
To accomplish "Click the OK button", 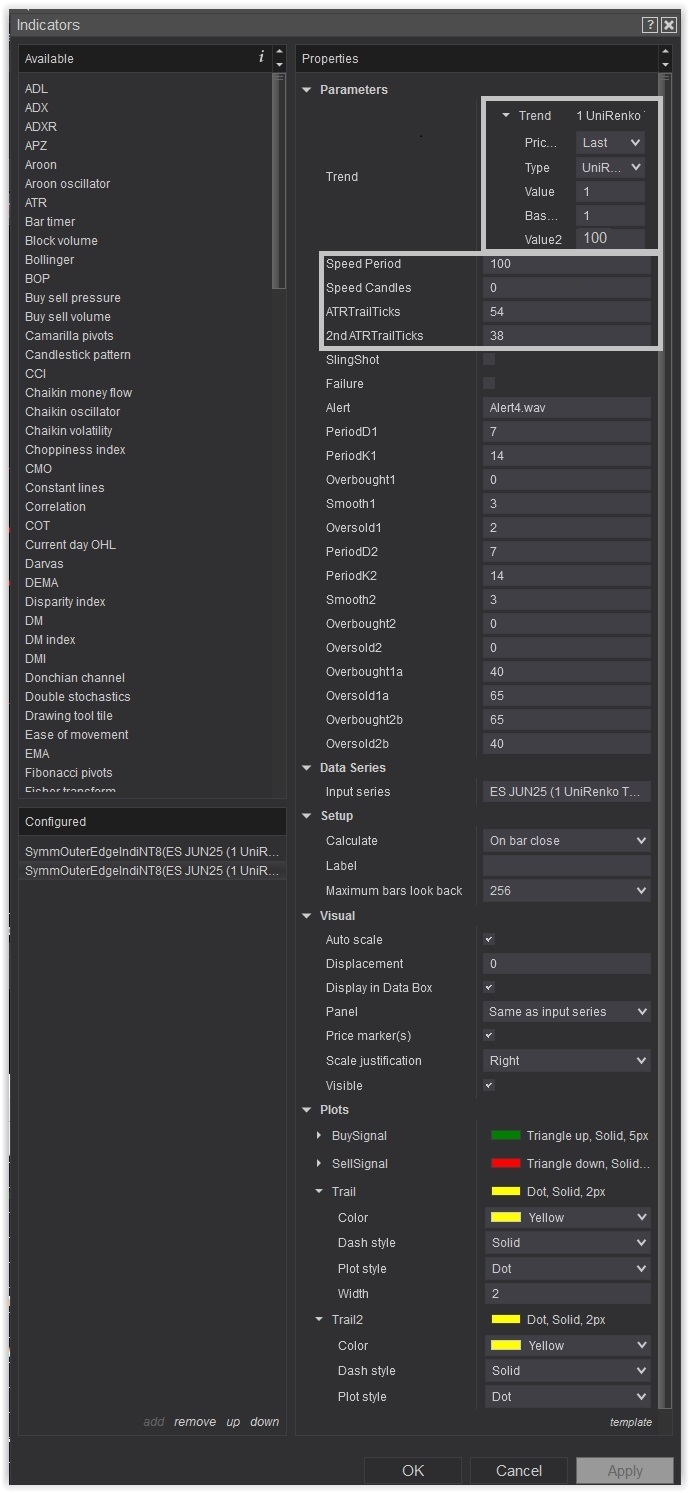I will 413,1470.
